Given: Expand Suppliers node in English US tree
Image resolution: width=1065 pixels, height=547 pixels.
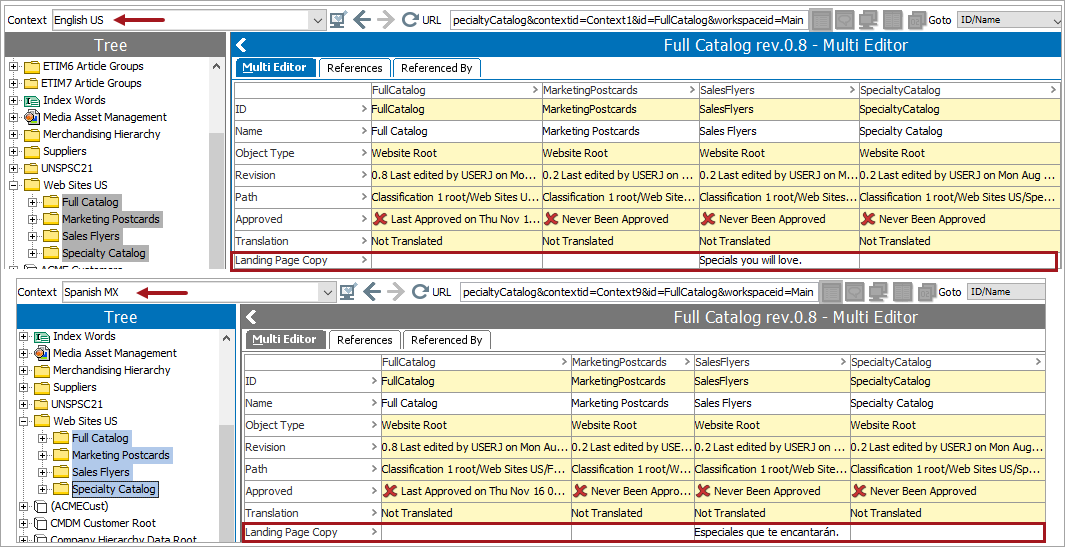Looking at the screenshot, I should tap(13, 151).
